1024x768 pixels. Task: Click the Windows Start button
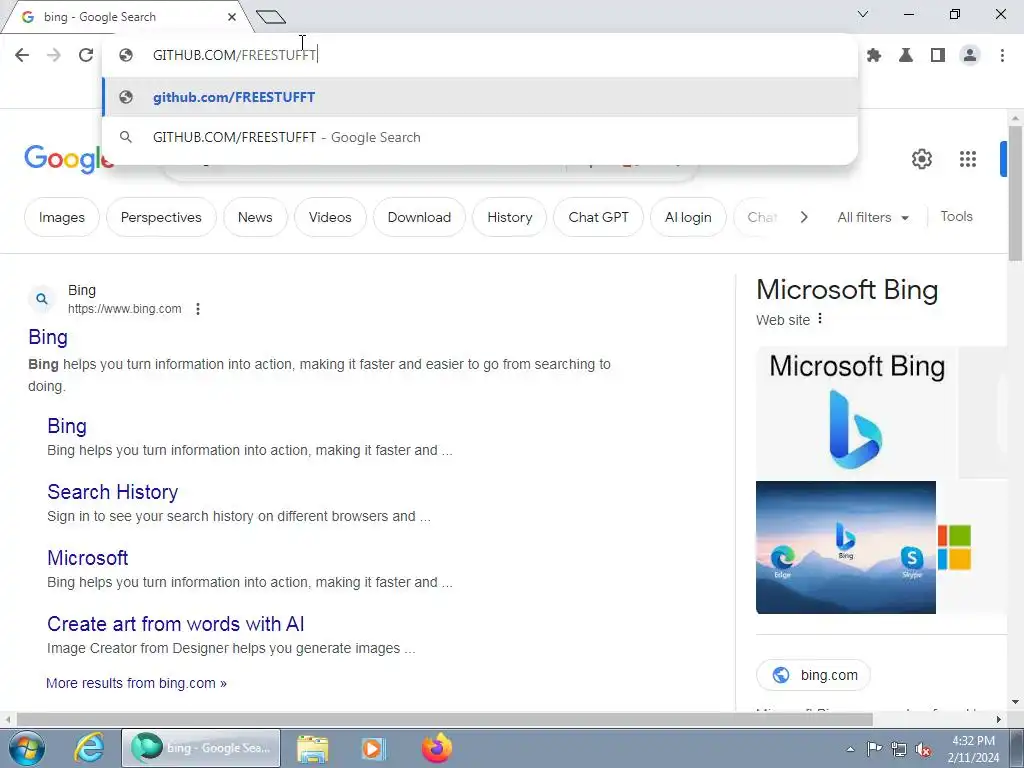point(27,748)
